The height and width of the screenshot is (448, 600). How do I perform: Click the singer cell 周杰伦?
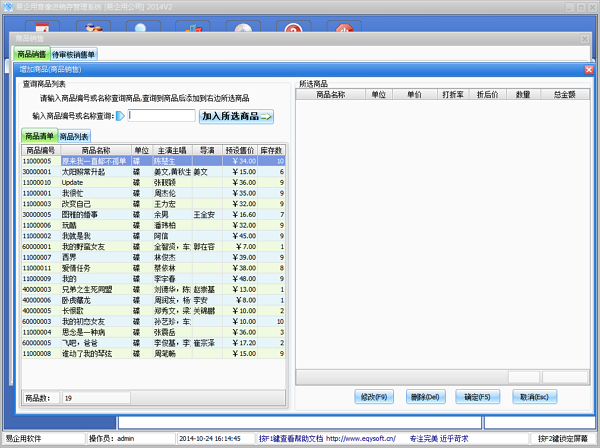pos(172,193)
